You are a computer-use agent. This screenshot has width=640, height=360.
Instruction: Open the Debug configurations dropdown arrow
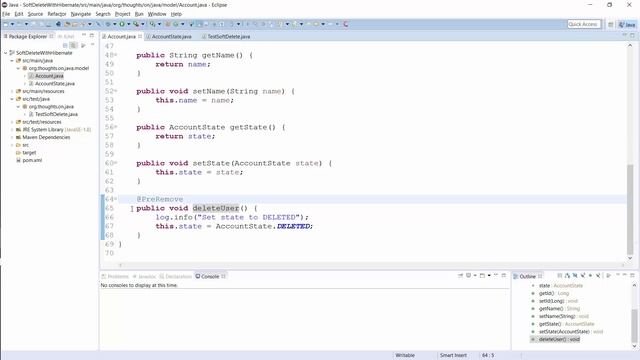115,24
